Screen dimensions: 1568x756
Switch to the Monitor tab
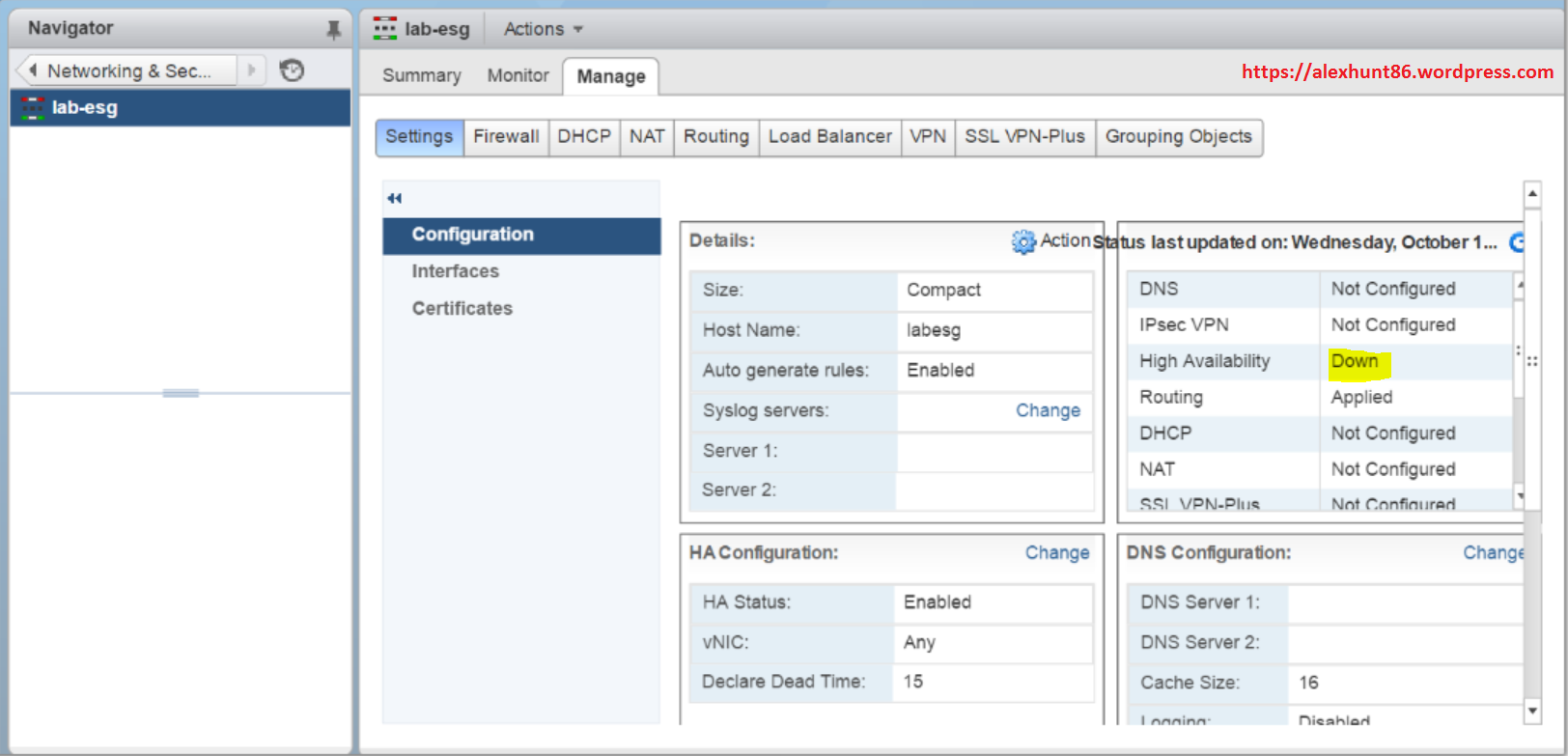518,75
